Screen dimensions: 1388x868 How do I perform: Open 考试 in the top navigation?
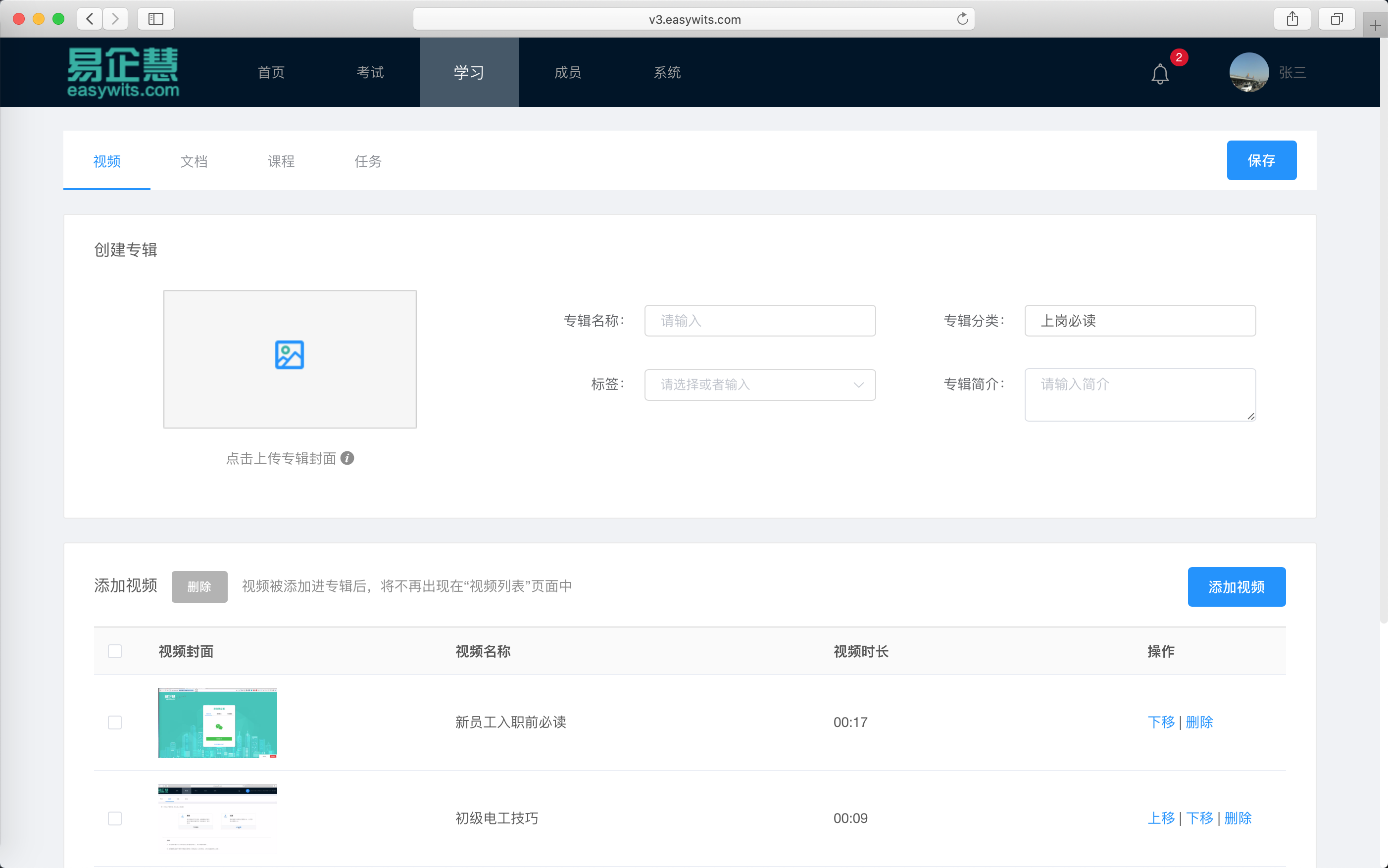(x=370, y=72)
